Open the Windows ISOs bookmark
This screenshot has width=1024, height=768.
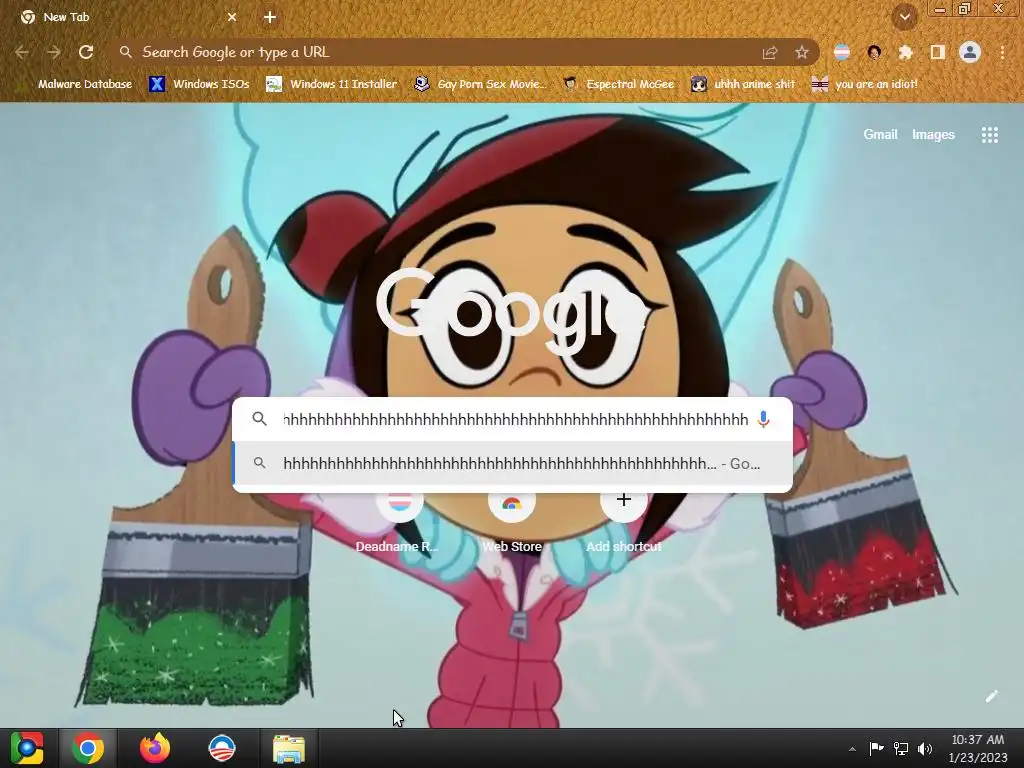click(199, 84)
